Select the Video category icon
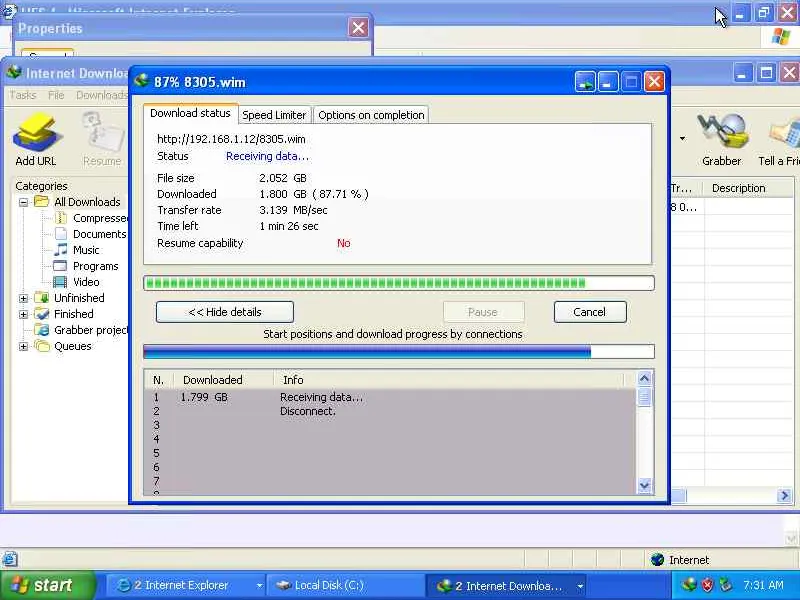 (x=60, y=282)
